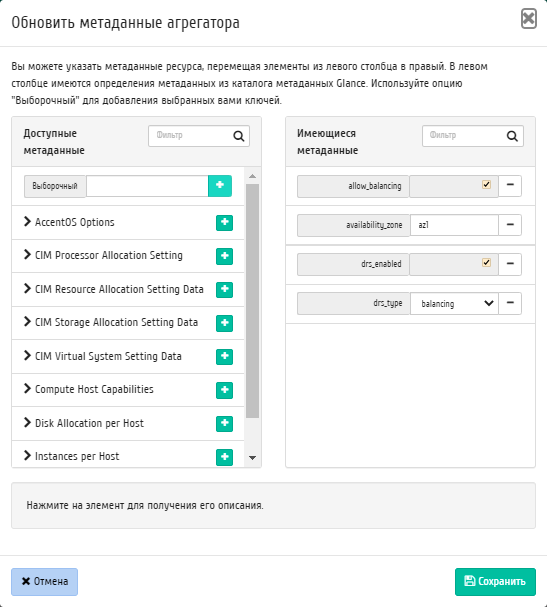This screenshot has width=547, height=607.
Task: Open the drs_type balancing dropdown
Action: 454,304
